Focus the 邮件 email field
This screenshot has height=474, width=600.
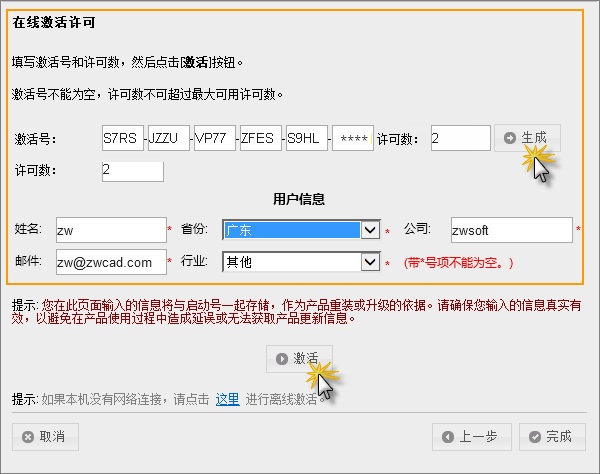(110, 262)
